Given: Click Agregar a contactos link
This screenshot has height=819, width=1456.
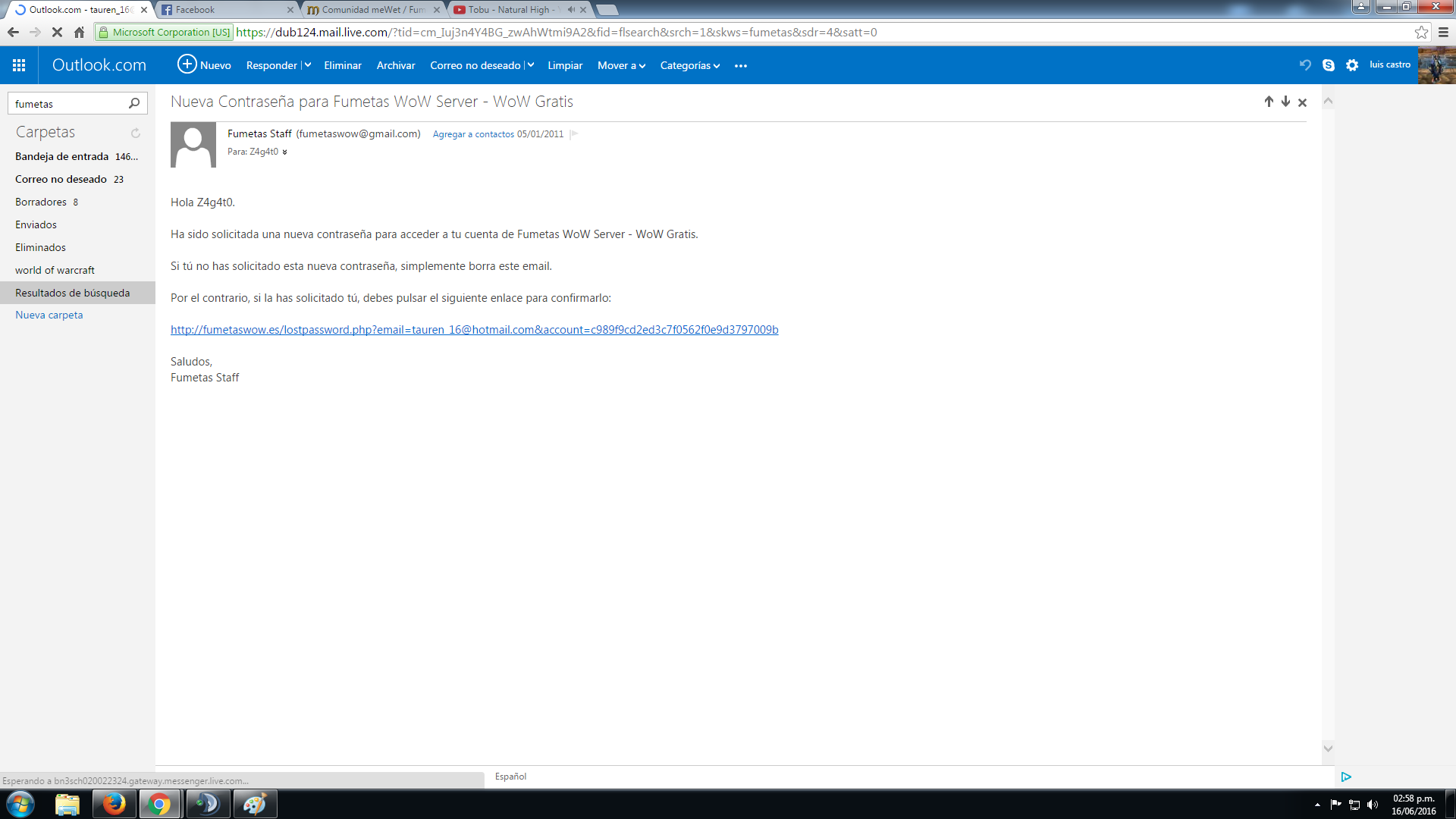Looking at the screenshot, I should click(473, 134).
